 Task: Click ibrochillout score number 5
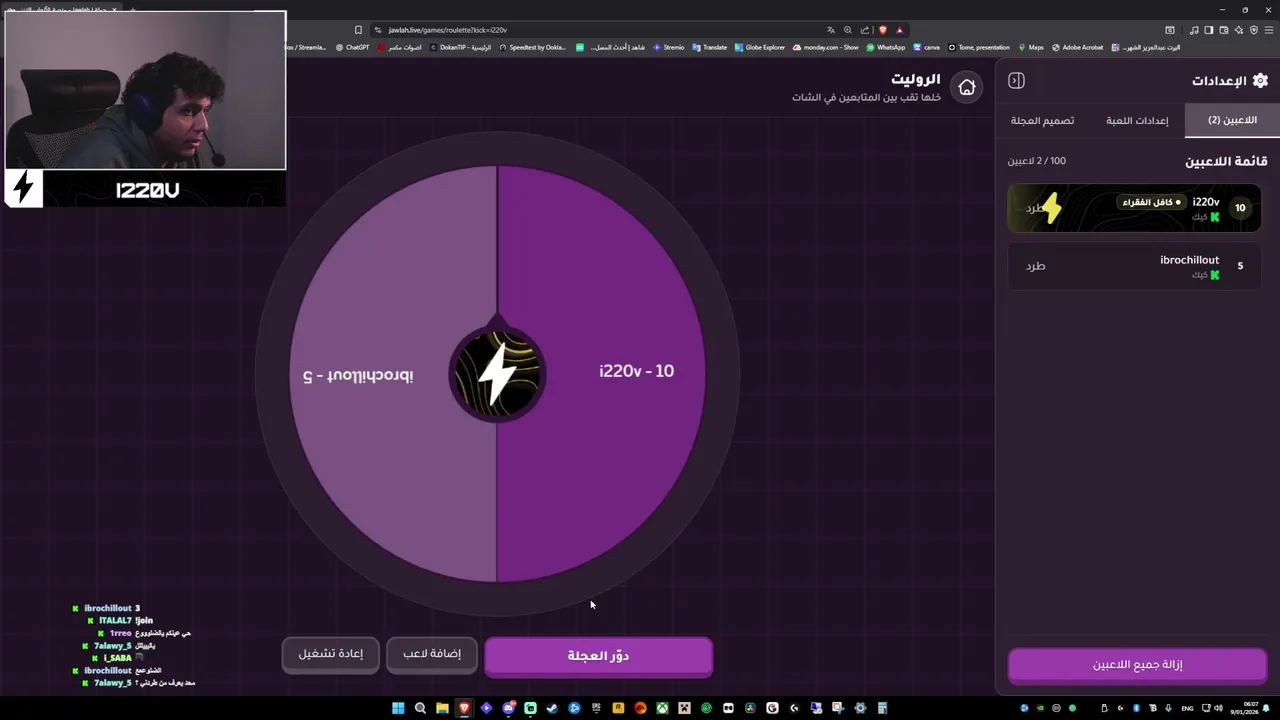1240,266
